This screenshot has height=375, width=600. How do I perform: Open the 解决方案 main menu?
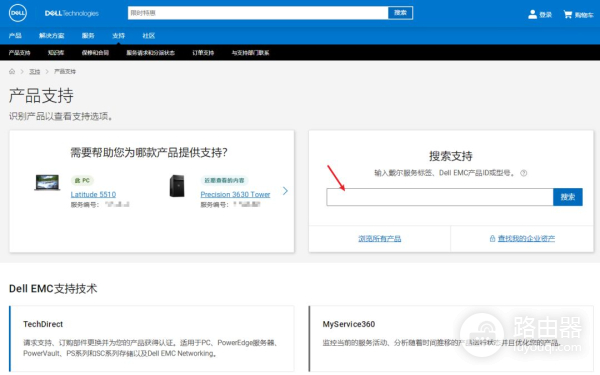(x=52, y=36)
